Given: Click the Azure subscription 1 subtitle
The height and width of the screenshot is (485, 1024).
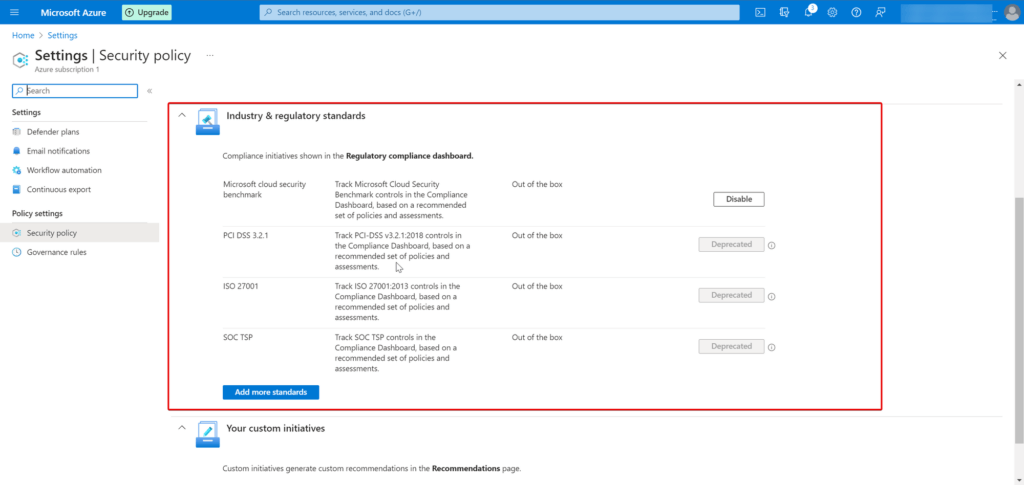Looking at the screenshot, I should (67, 69).
